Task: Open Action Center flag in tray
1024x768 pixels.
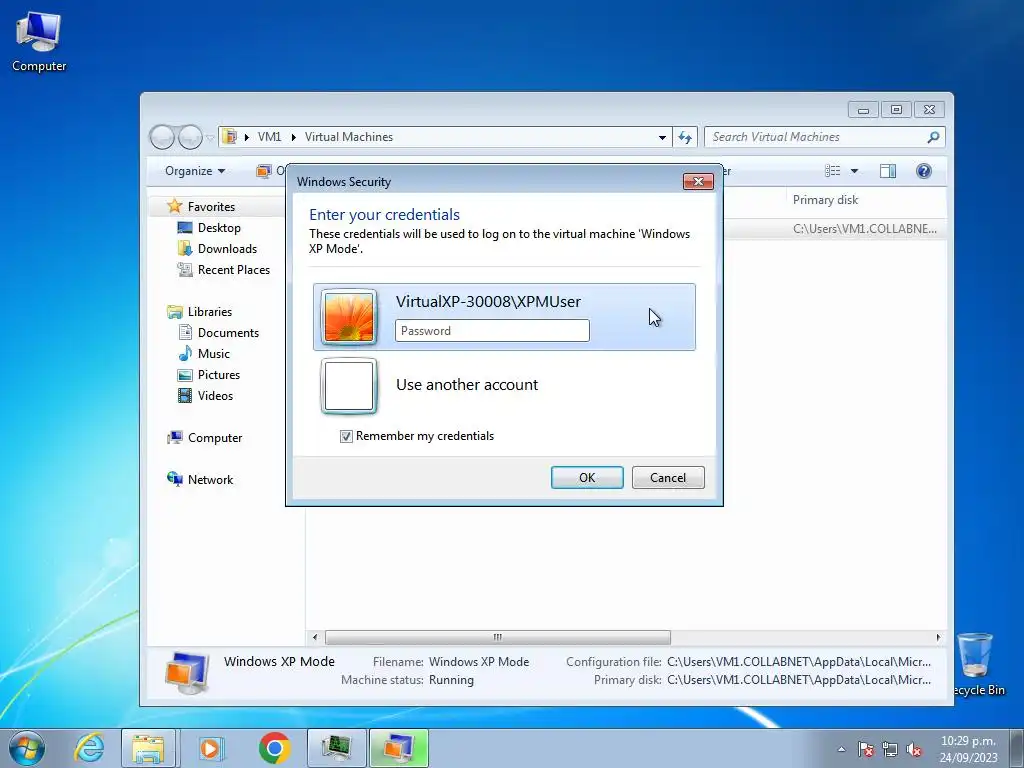Action: (x=866, y=750)
